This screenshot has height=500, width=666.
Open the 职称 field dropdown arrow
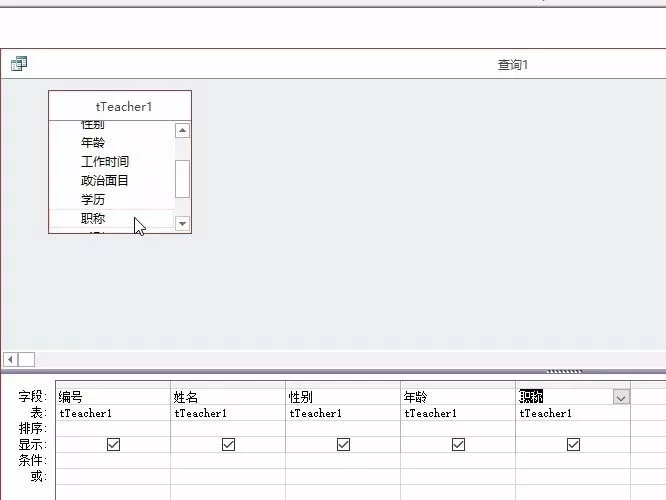(x=621, y=398)
